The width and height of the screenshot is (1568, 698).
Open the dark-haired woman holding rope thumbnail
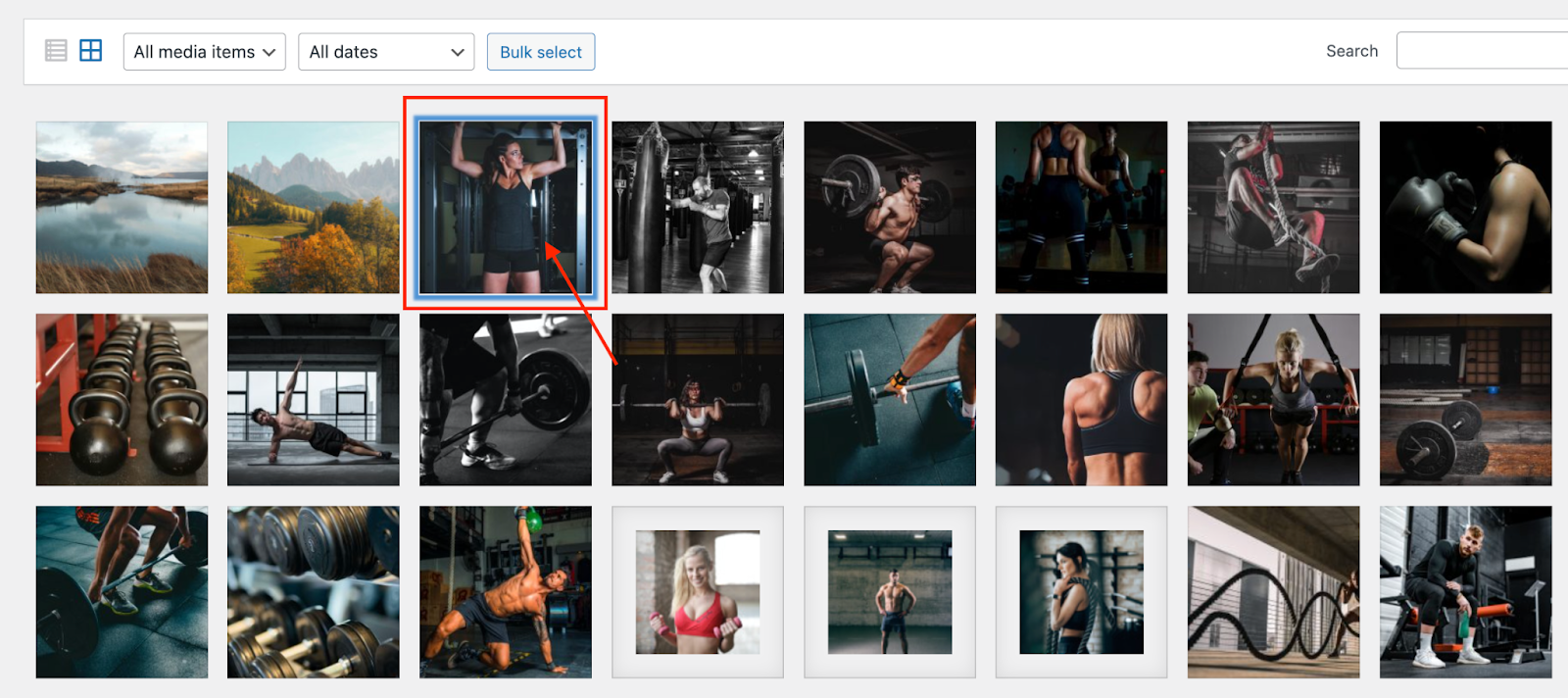click(x=1082, y=592)
